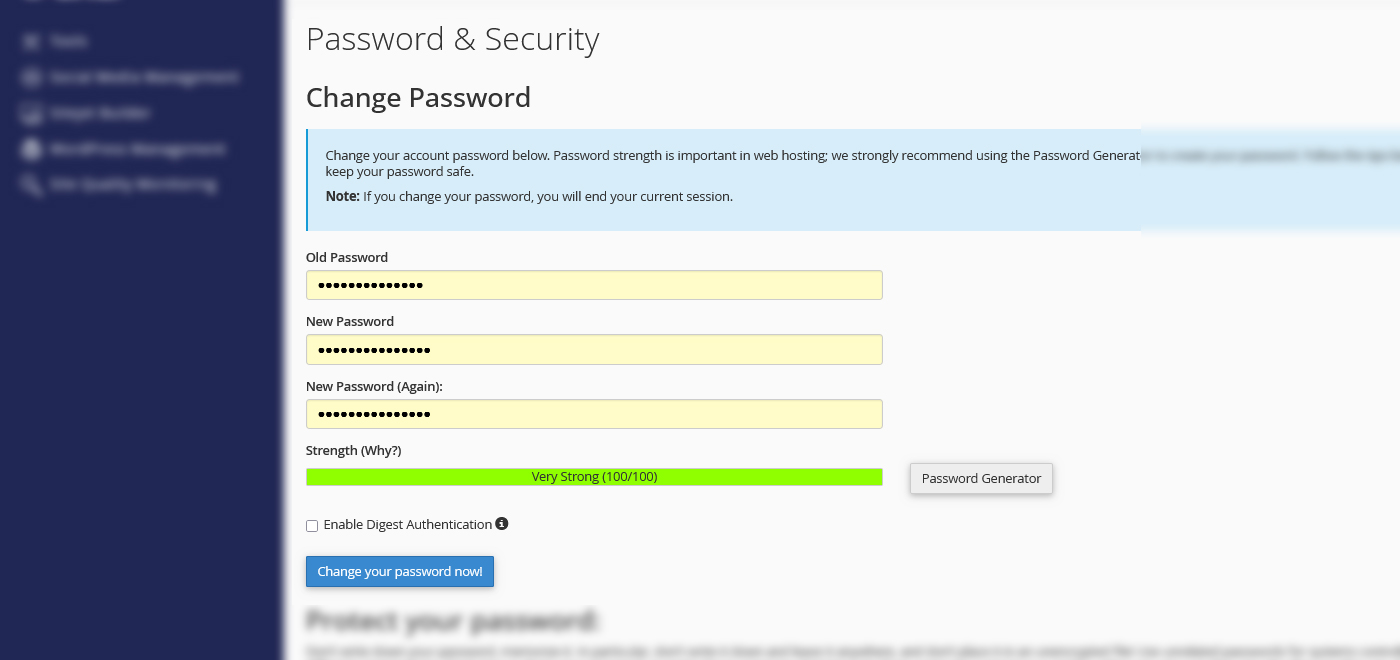This screenshot has height=660, width=1400.
Task: Select the site builder icon in the sidebar
Action: coord(30,113)
